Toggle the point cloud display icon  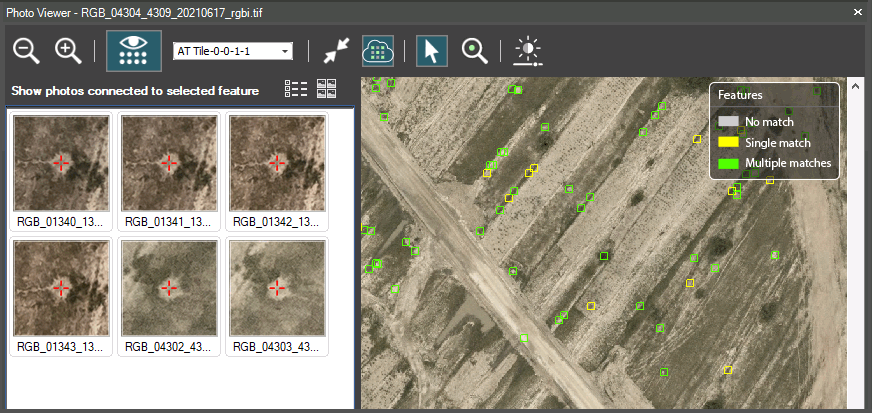377,51
